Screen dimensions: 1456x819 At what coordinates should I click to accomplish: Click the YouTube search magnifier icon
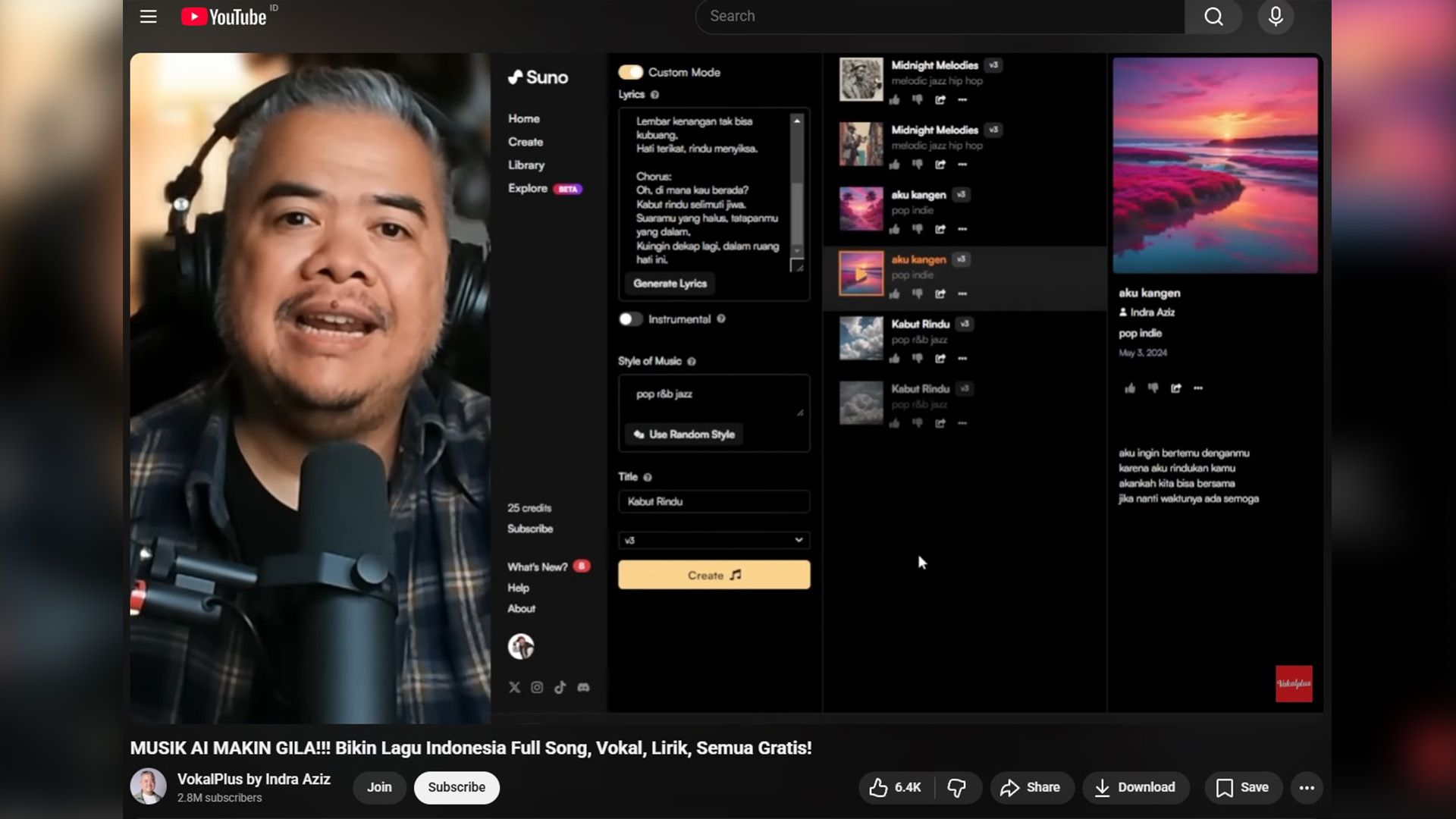click(1213, 17)
